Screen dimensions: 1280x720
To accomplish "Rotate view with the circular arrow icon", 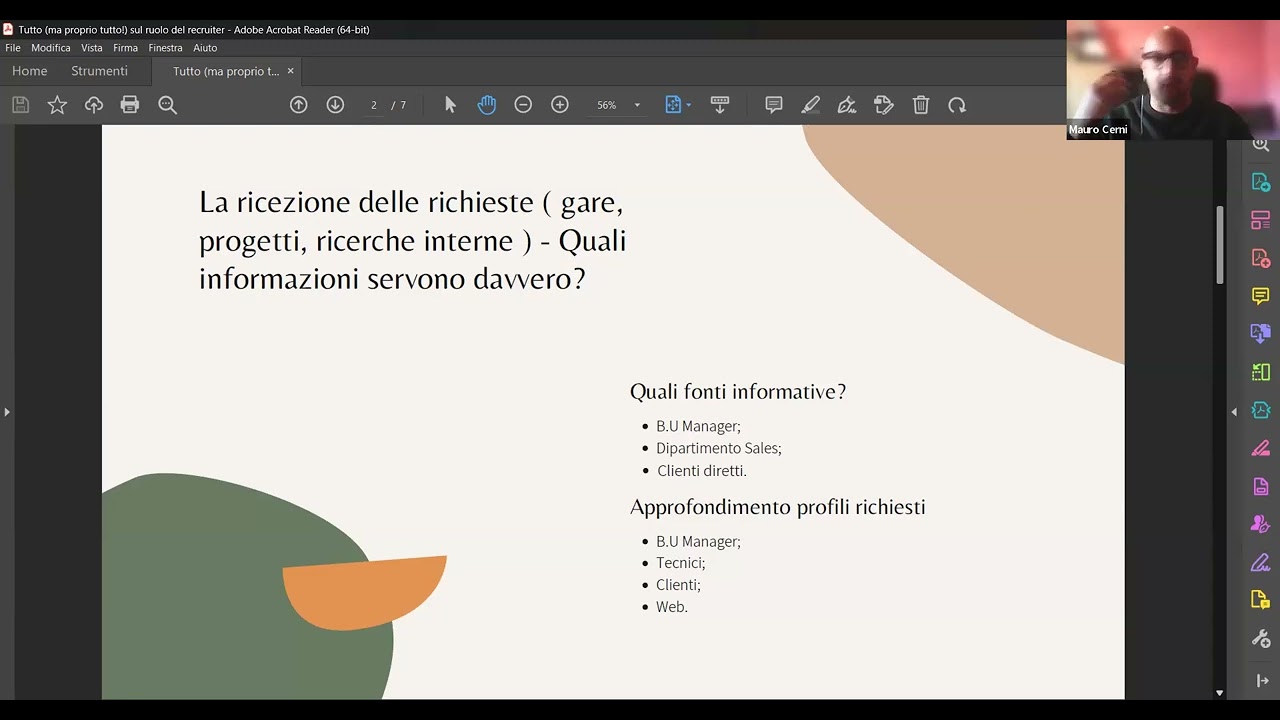I will [x=957, y=105].
